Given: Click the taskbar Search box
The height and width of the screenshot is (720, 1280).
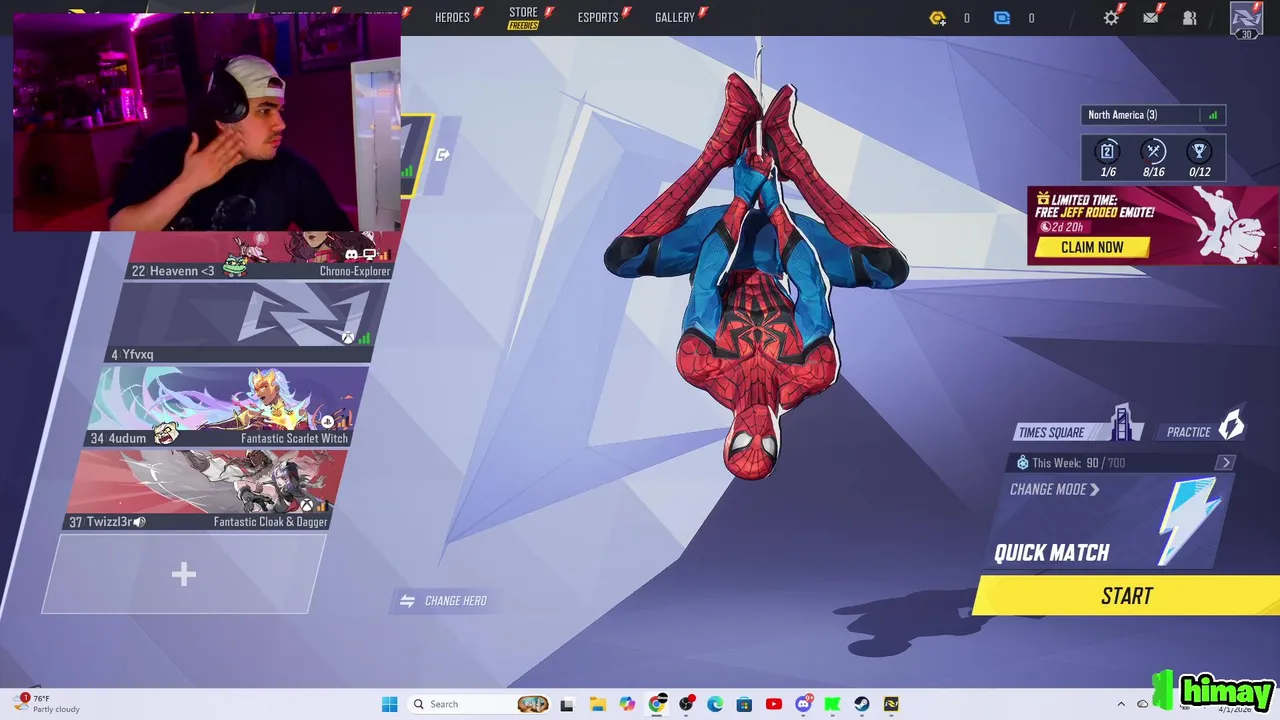Looking at the screenshot, I should coord(480,704).
